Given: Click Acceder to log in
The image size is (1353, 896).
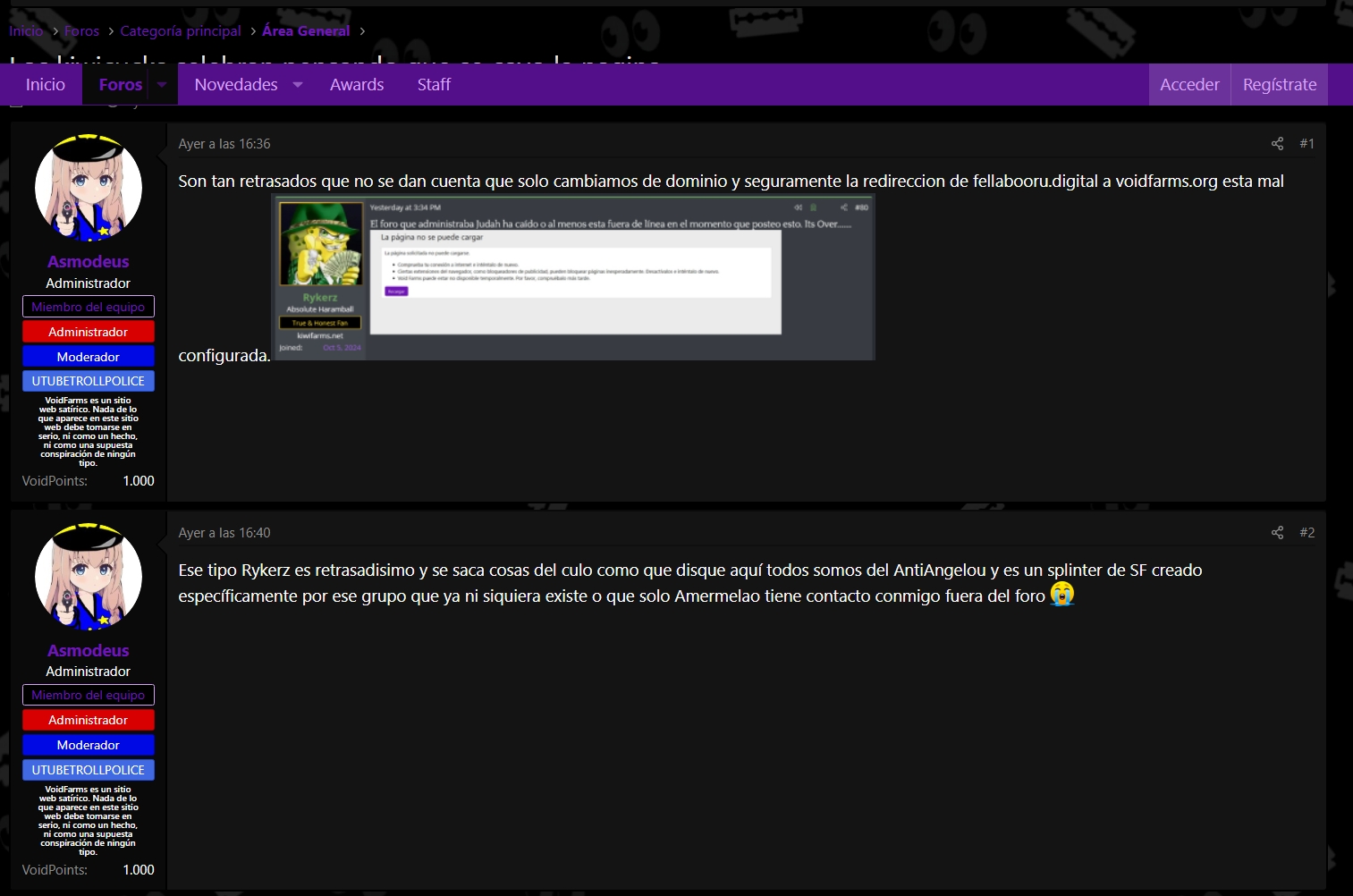Looking at the screenshot, I should pos(1189,85).
